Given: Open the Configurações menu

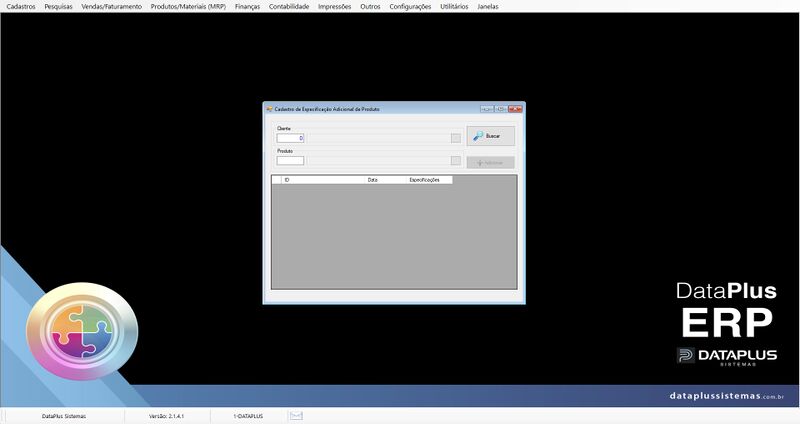Looking at the screenshot, I should (x=410, y=7).
